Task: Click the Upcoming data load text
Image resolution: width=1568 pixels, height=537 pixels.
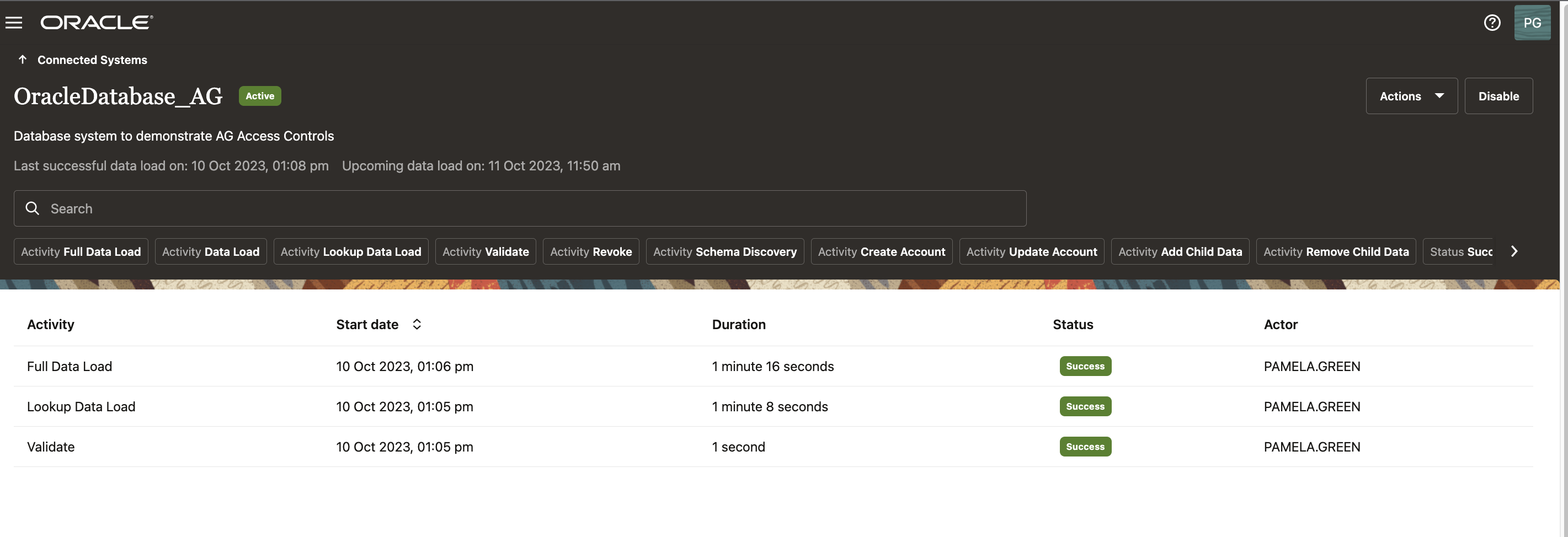Action: point(481,165)
